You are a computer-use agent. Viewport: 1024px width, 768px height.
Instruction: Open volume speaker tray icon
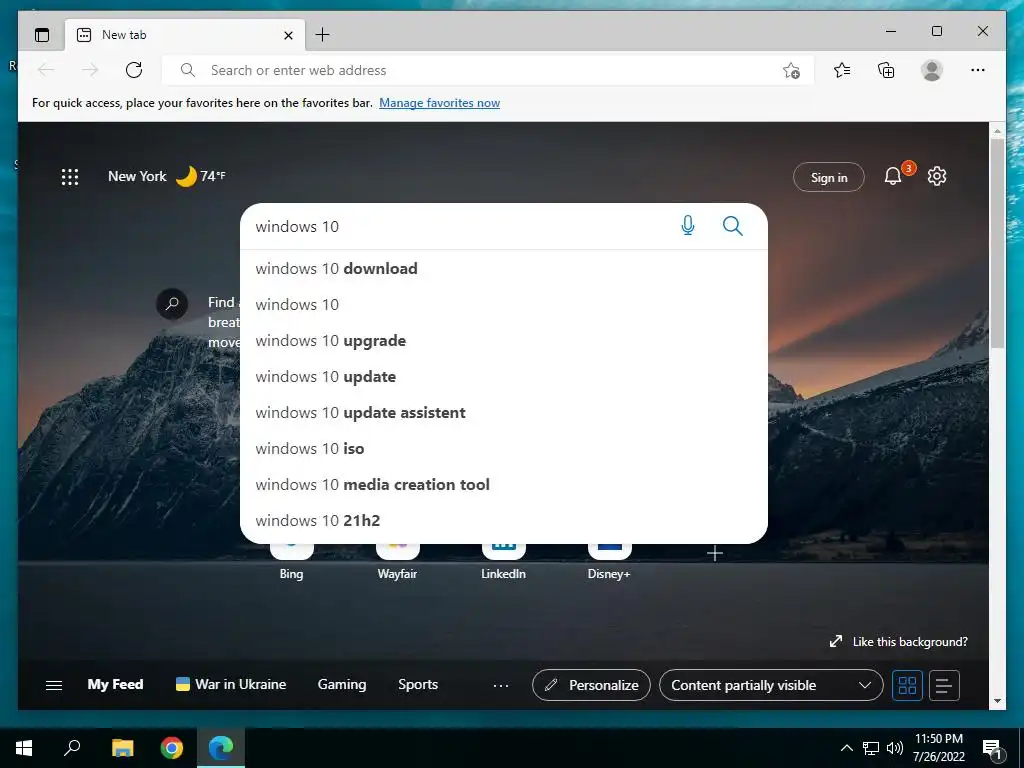895,748
